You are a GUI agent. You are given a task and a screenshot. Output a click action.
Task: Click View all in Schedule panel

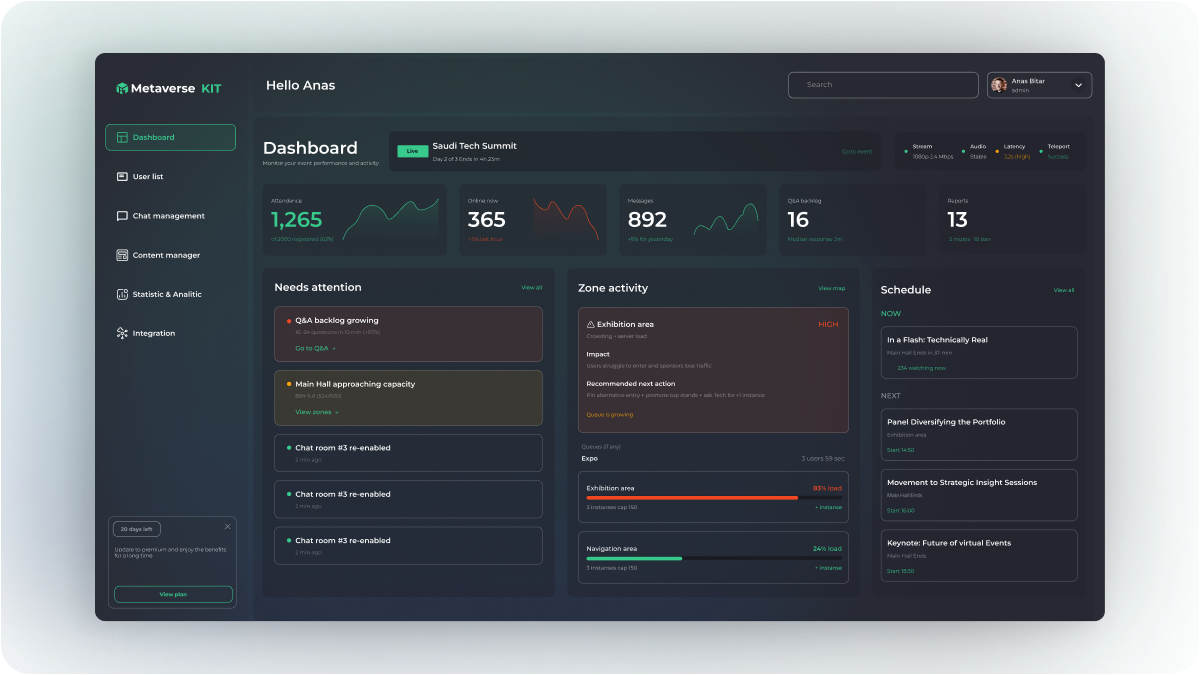tap(1063, 290)
